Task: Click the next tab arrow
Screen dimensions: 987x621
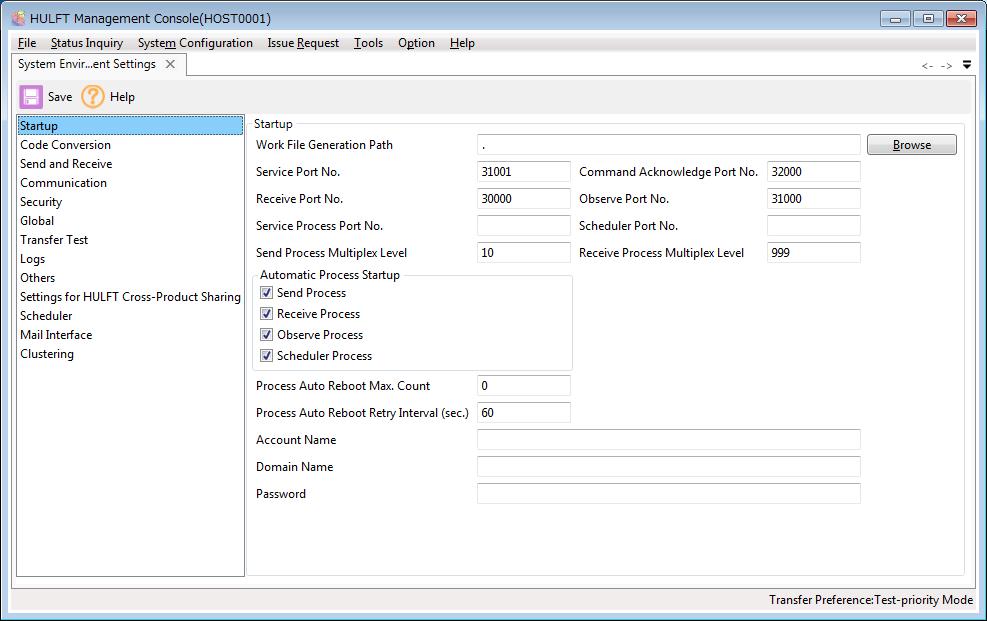Action: pyautogui.click(x=946, y=65)
